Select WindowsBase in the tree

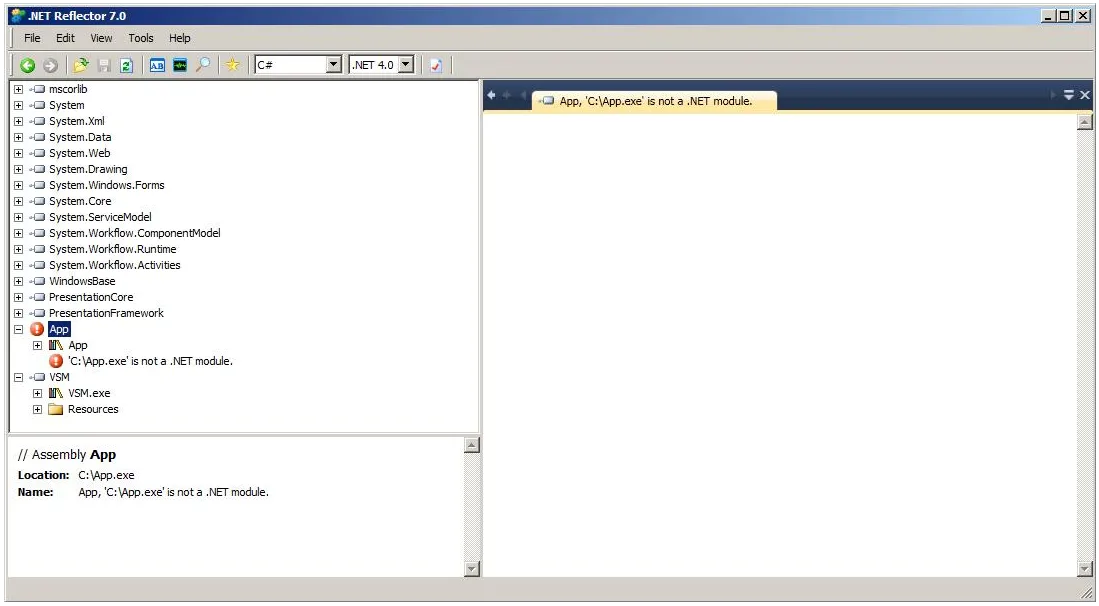tap(82, 282)
